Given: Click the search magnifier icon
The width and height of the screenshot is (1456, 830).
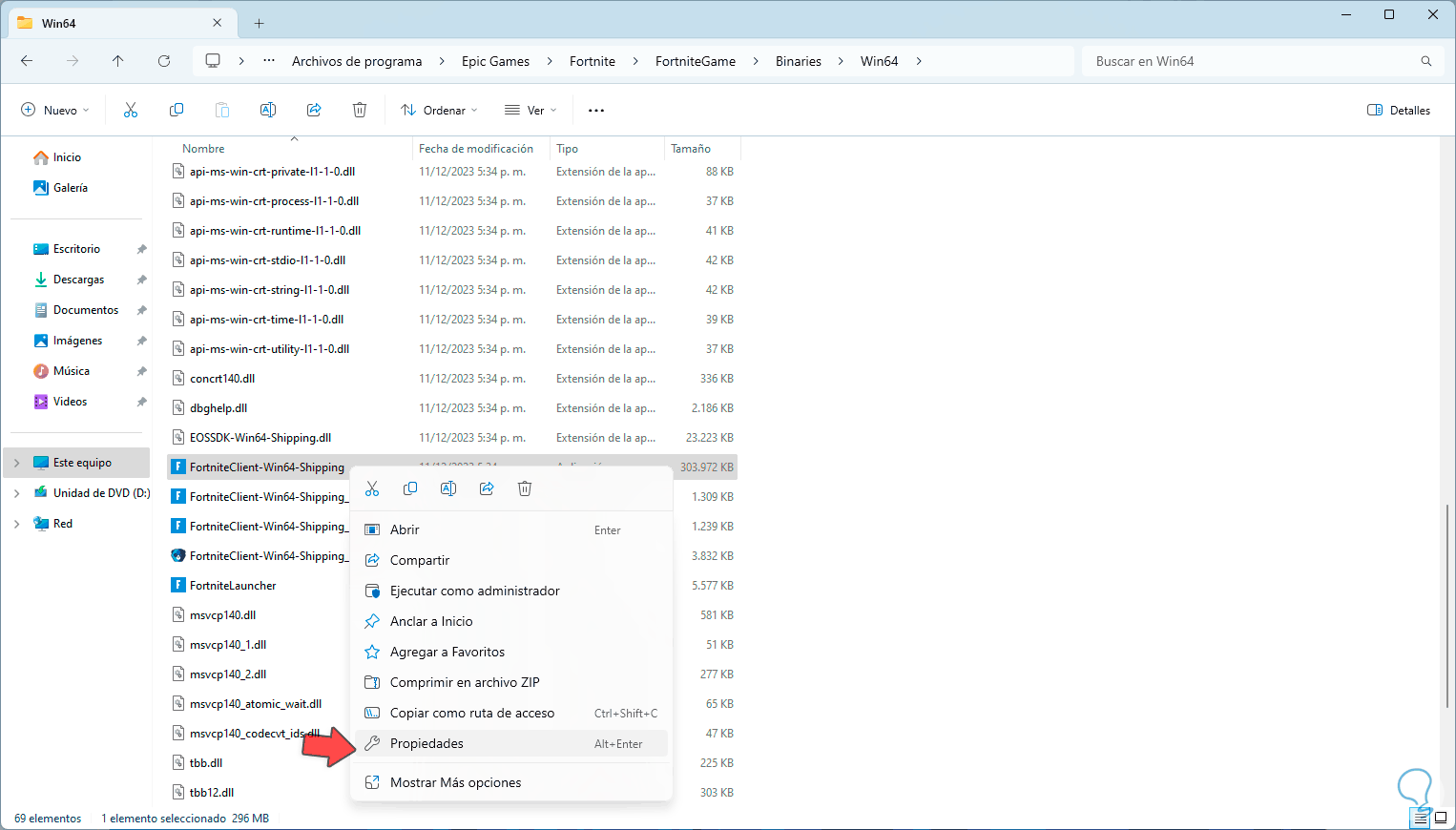Looking at the screenshot, I should 1426,61.
